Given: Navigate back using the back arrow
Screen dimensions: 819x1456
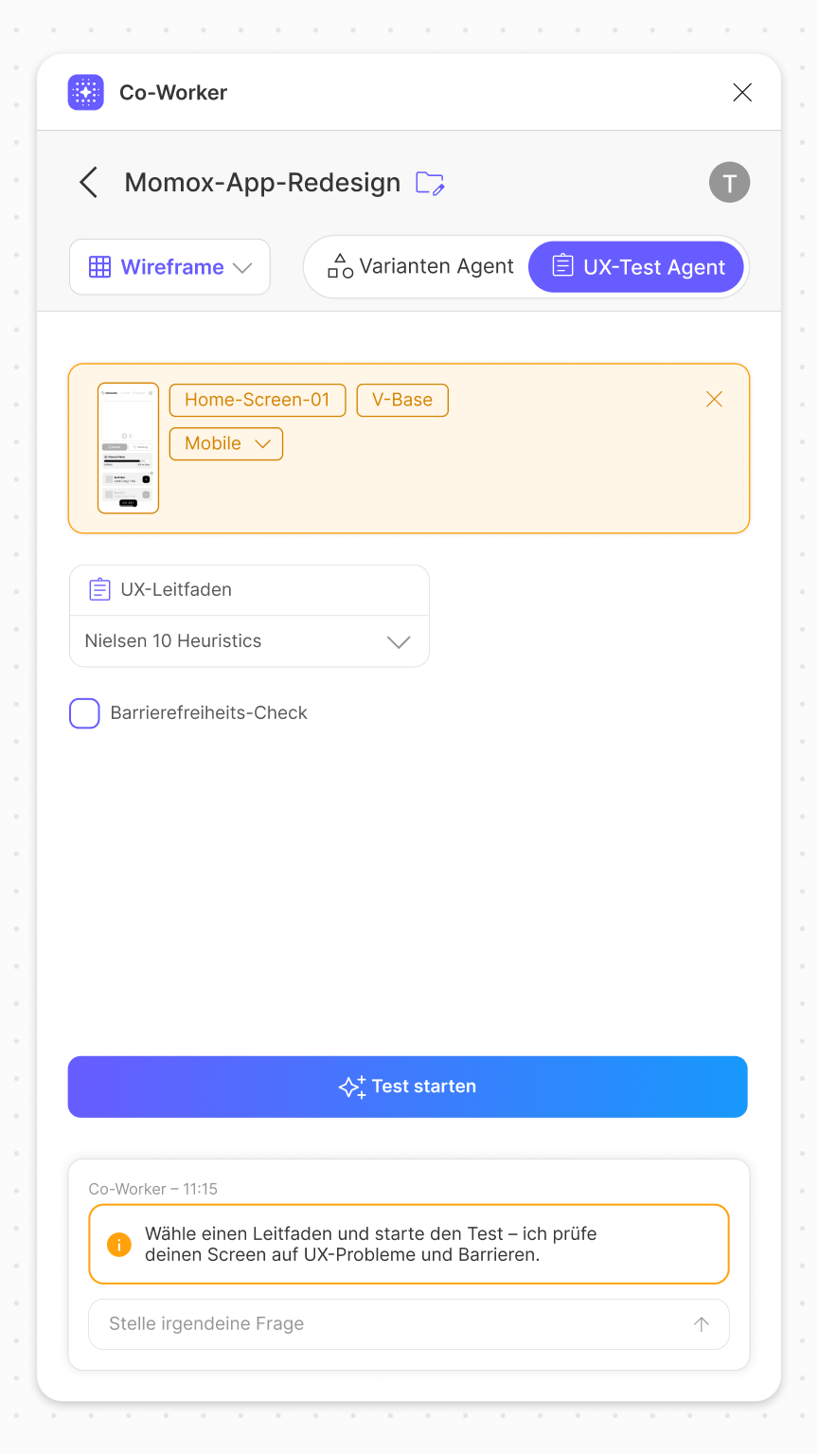Looking at the screenshot, I should click(x=87, y=182).
